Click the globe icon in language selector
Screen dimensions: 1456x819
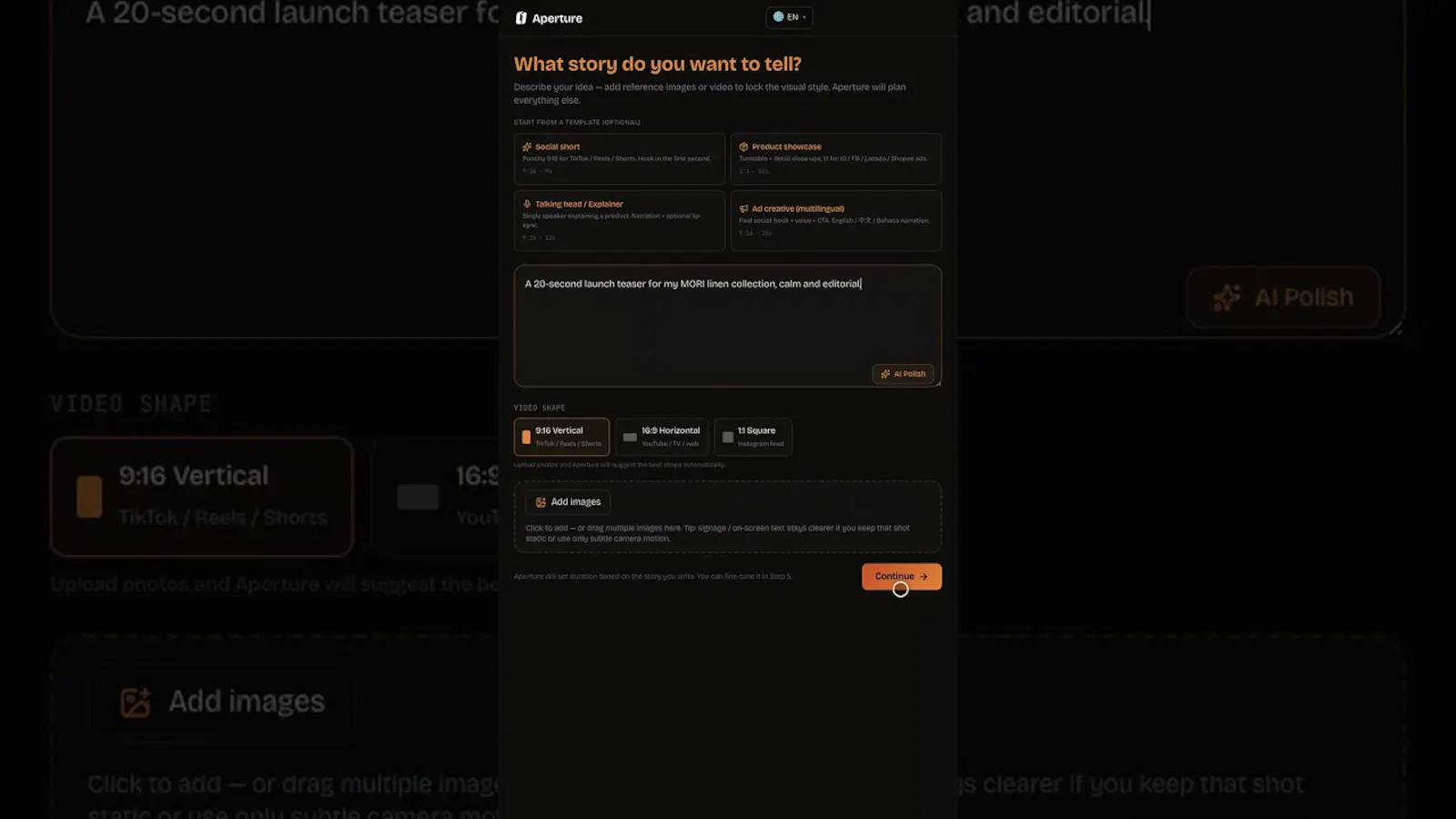778,16
